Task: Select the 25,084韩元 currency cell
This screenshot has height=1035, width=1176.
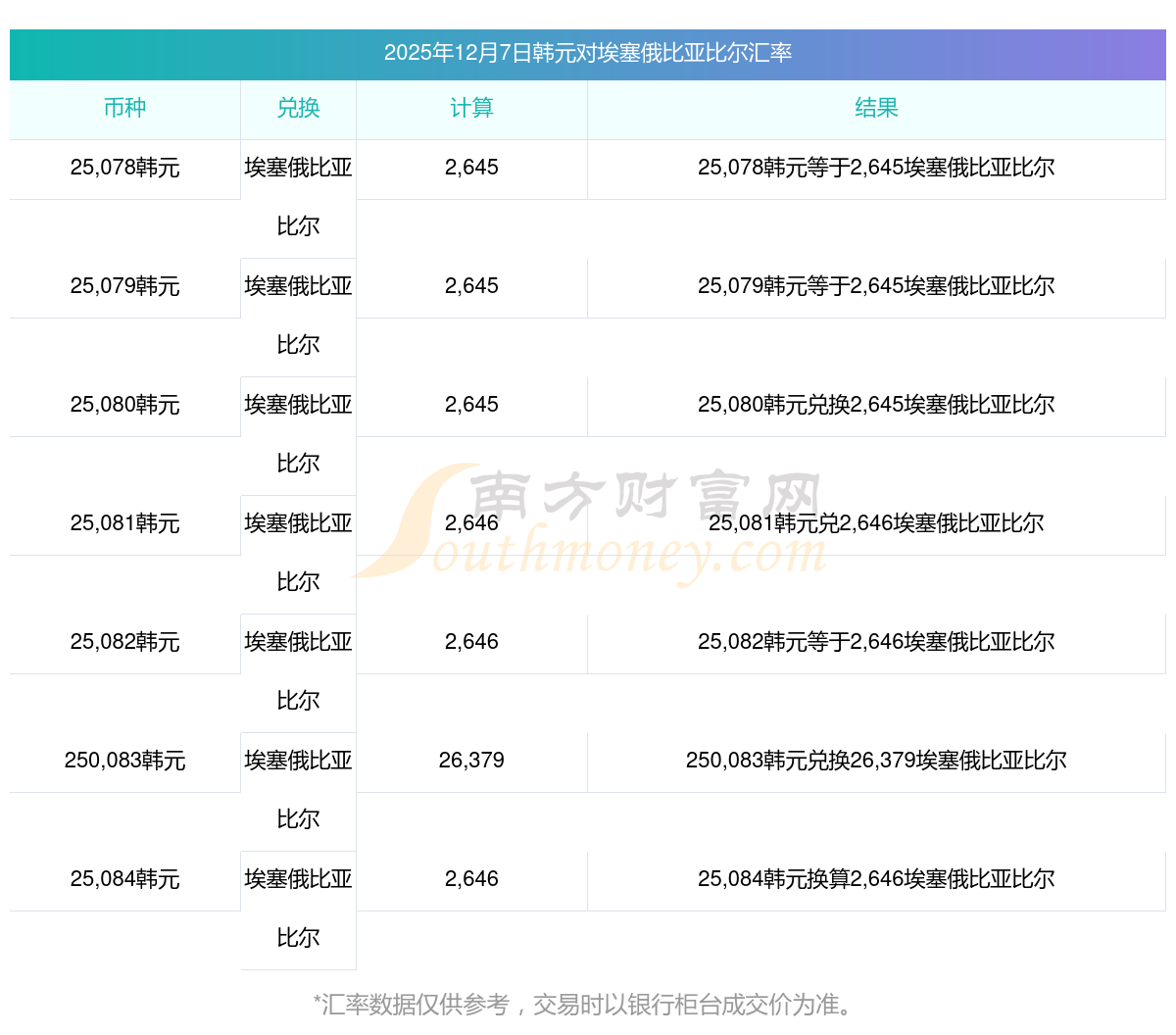Action: [124, 879]
